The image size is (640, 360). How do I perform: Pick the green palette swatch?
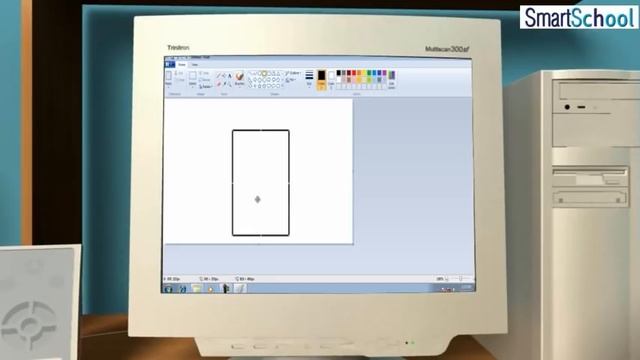(369, 73)
